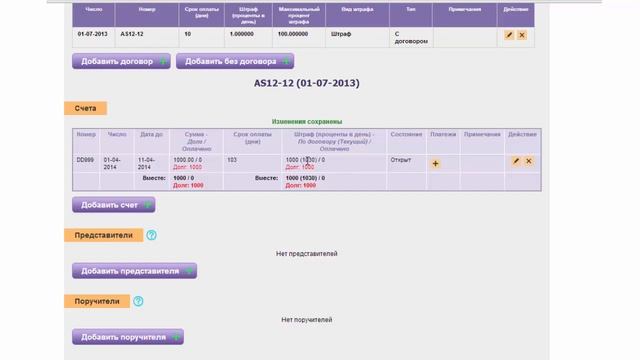Viewport: 640px width, 360px height.
Task: Select the Представители section label
Action: pyautogui.click(x=104, y=235)
